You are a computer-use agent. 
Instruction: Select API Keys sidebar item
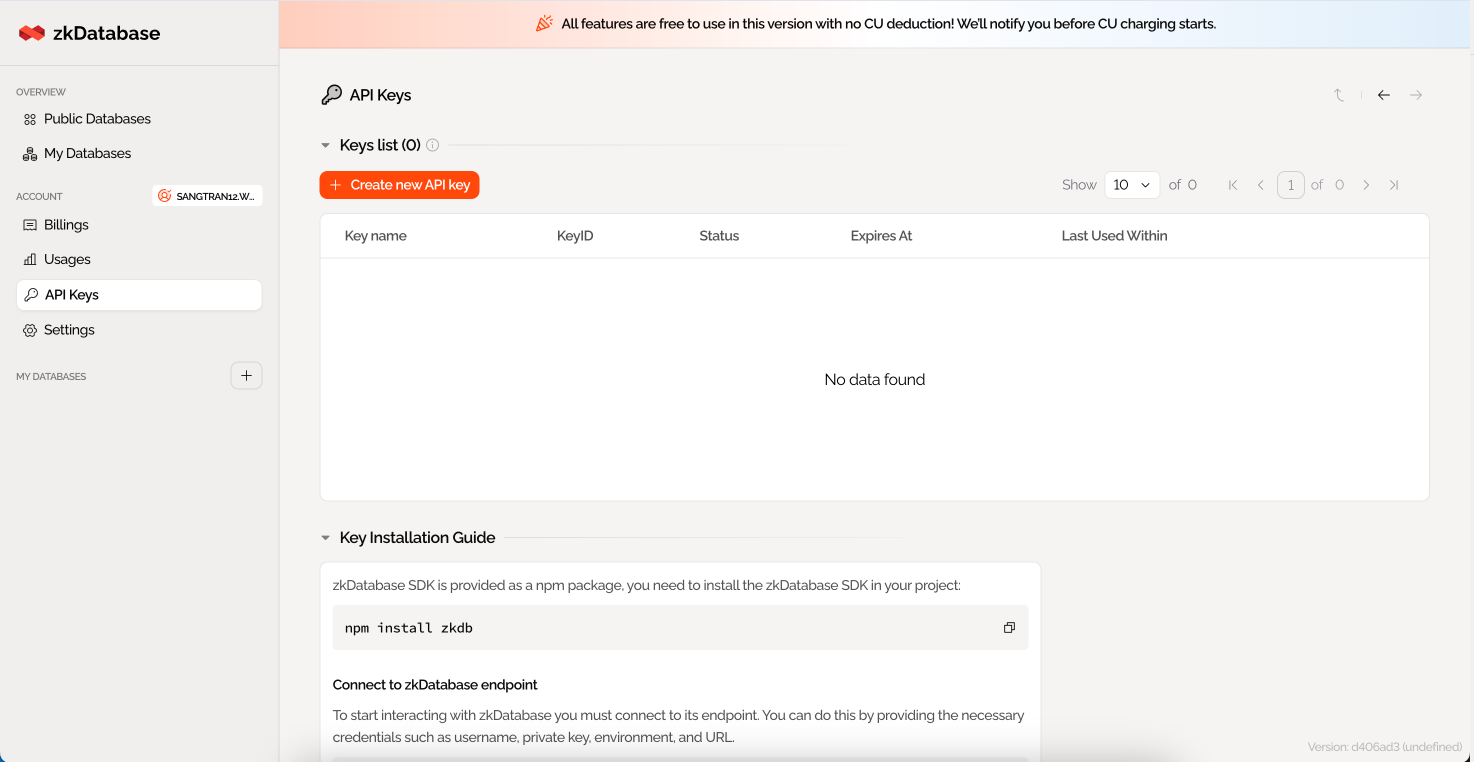tap(139, 295)
